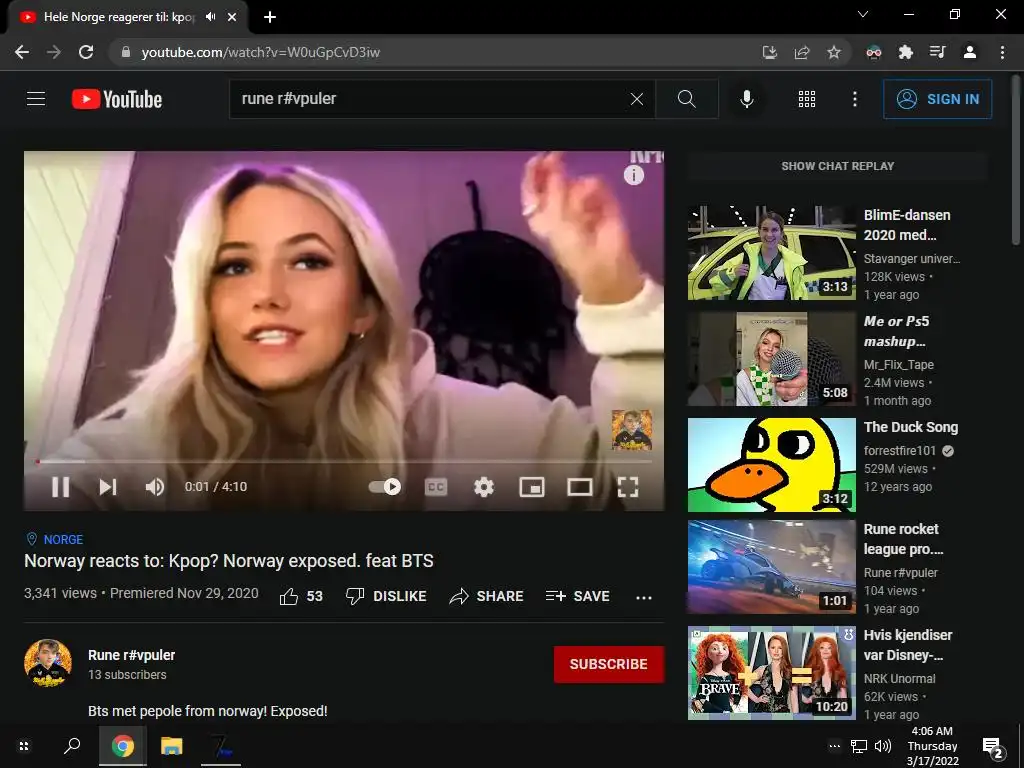
Task: Open Chrome extensions puzzle menu
Action: (906, 52)
